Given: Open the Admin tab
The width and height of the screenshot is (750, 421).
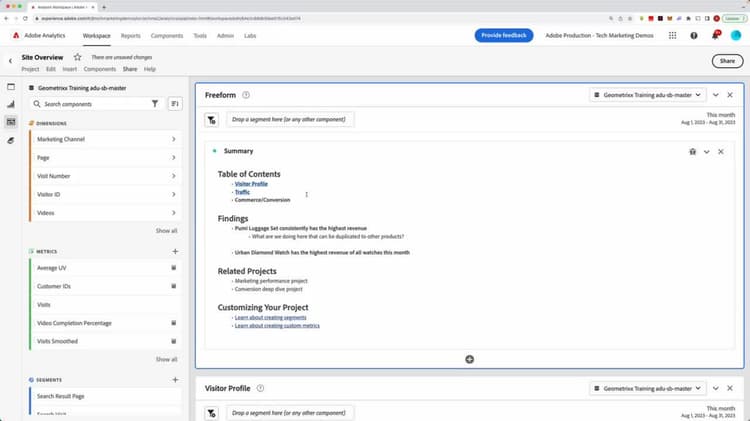Looking at the screenshot, I should point(225,36).
